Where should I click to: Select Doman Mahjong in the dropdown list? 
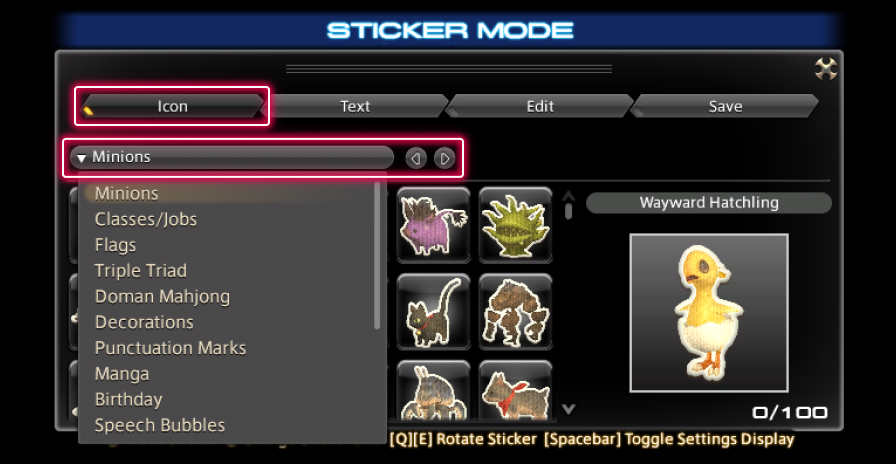coord(162,297)
